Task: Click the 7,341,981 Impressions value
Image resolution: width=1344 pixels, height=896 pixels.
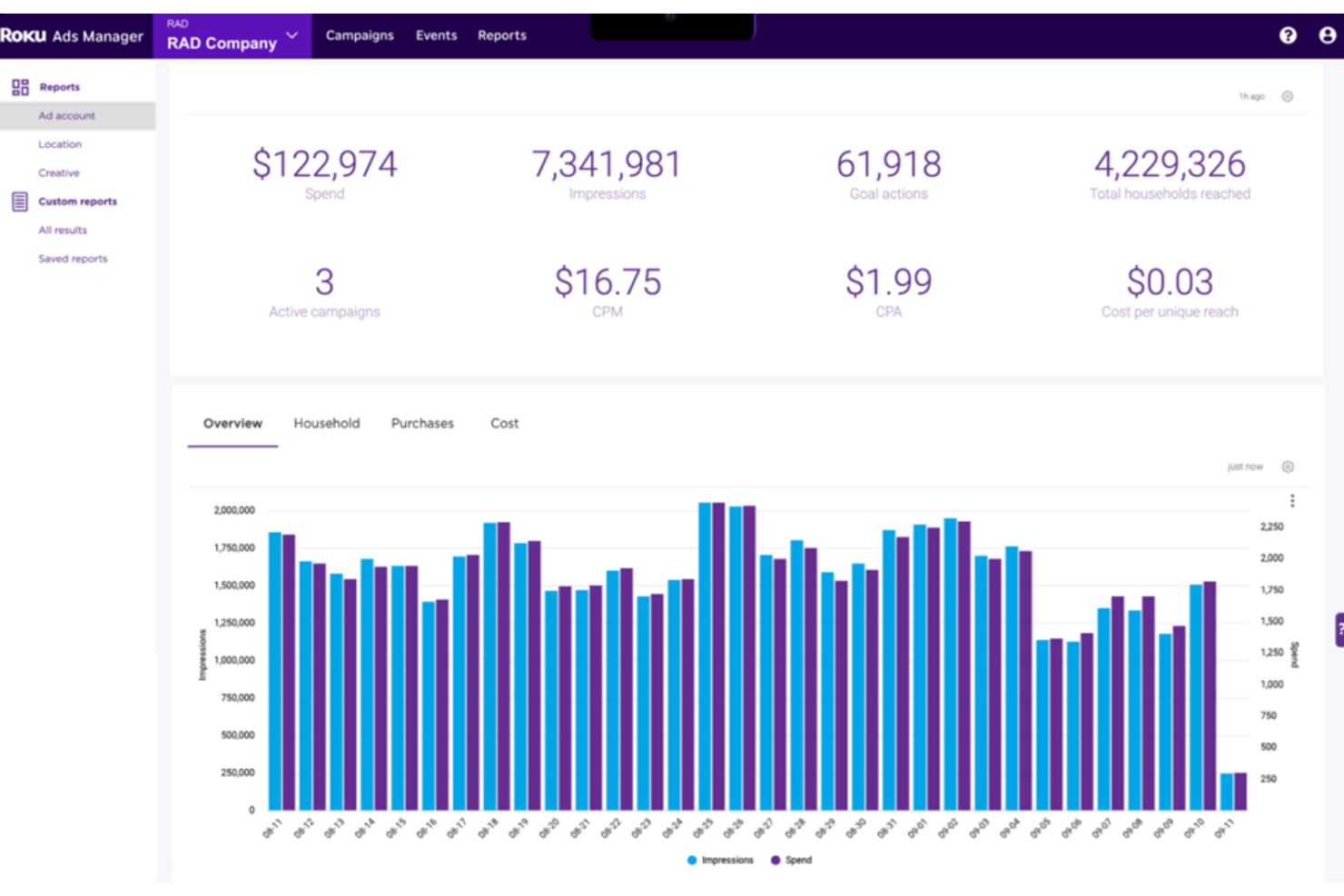Action: tap(607, 164)
